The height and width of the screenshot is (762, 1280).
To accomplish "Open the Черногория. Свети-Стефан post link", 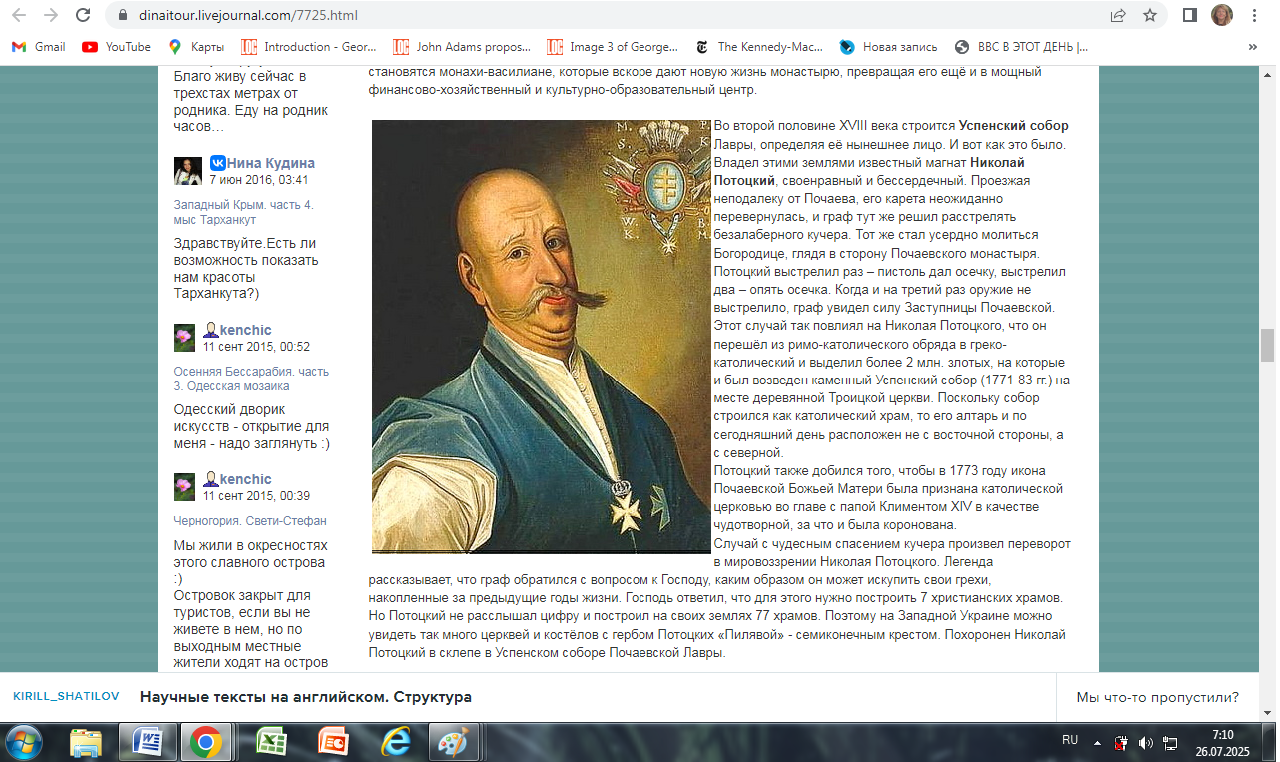I will click(250, 521).
